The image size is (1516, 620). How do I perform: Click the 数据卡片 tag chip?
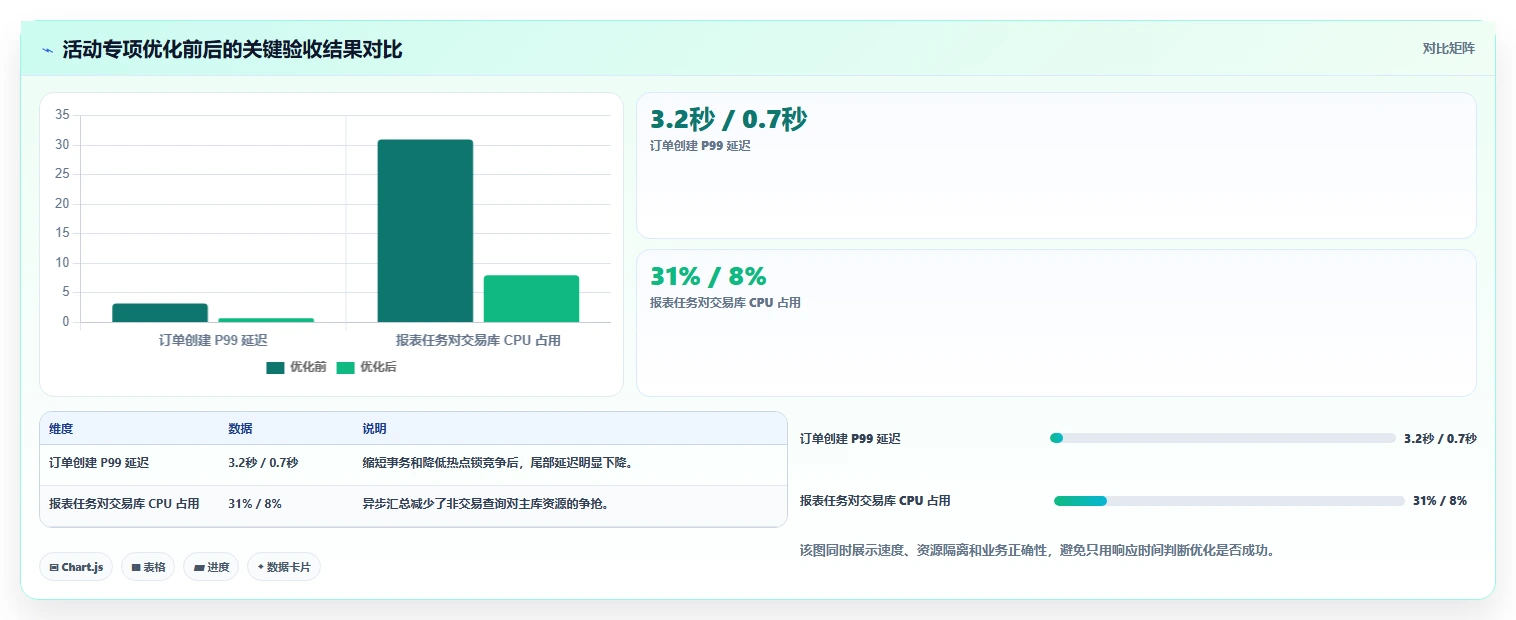[284, 567]
